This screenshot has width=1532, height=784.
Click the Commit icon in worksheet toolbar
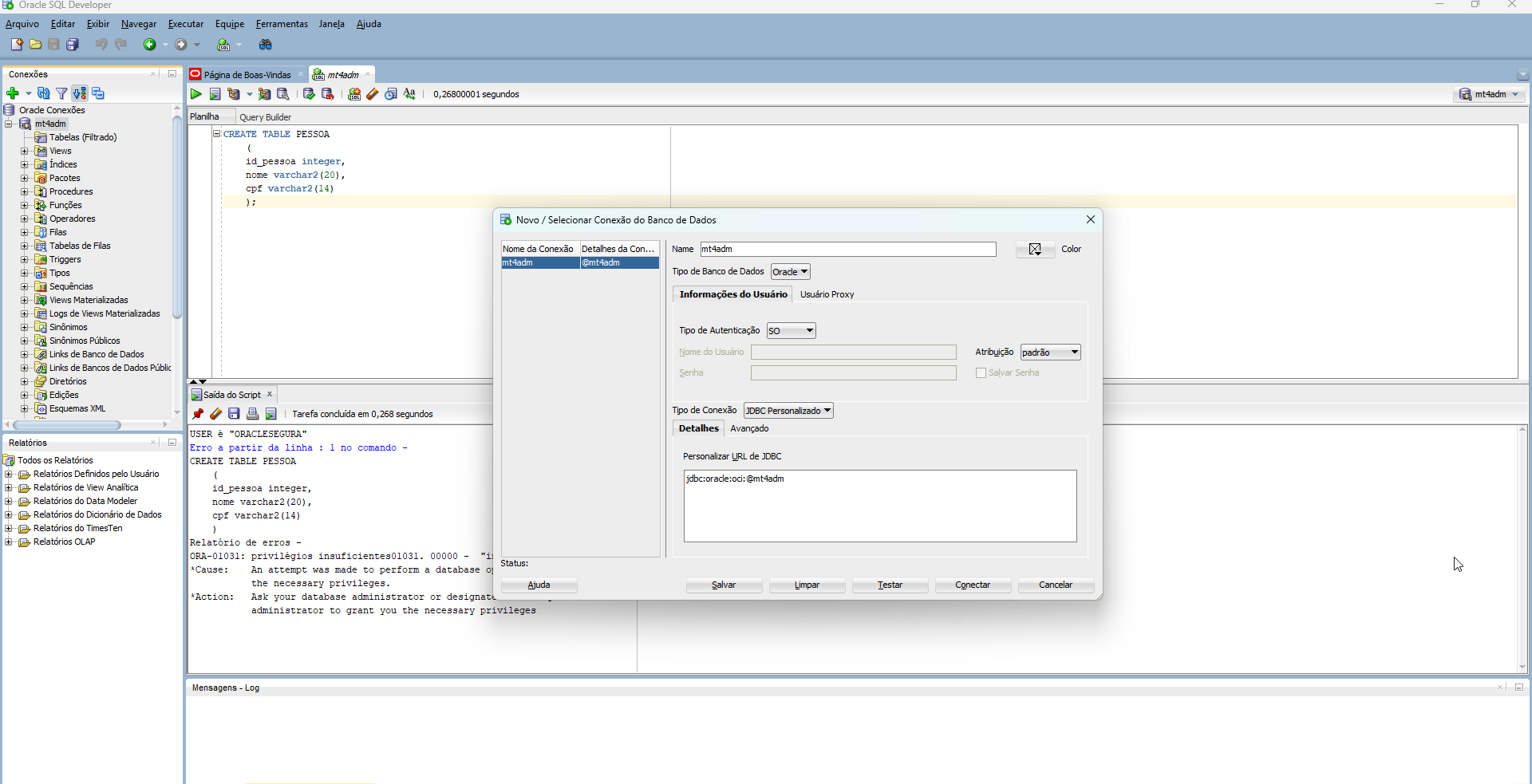click(x=309, y=94)
